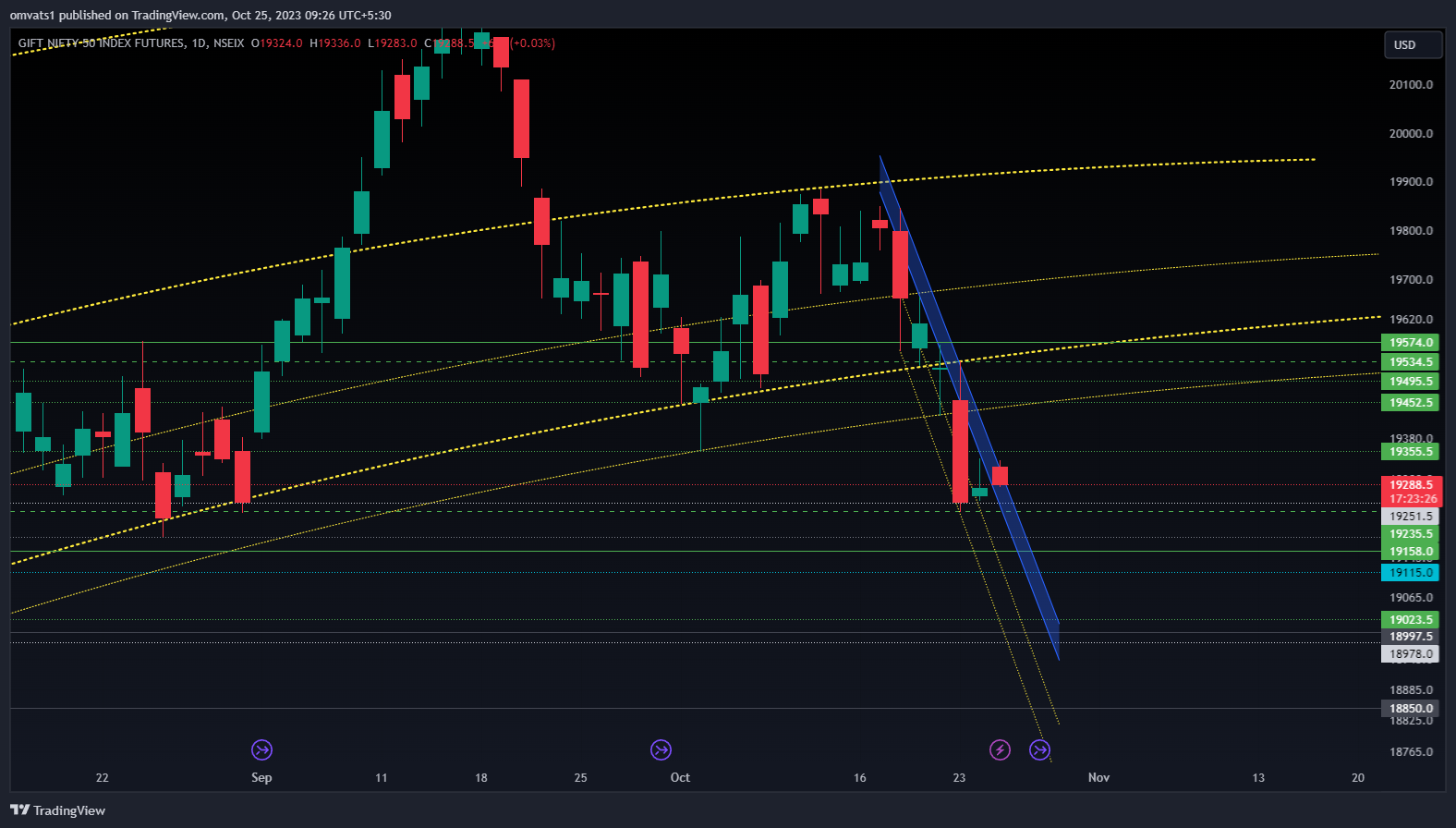Click the red 19288.5 current price label

pyautogui.click(x=1412, y=484)
